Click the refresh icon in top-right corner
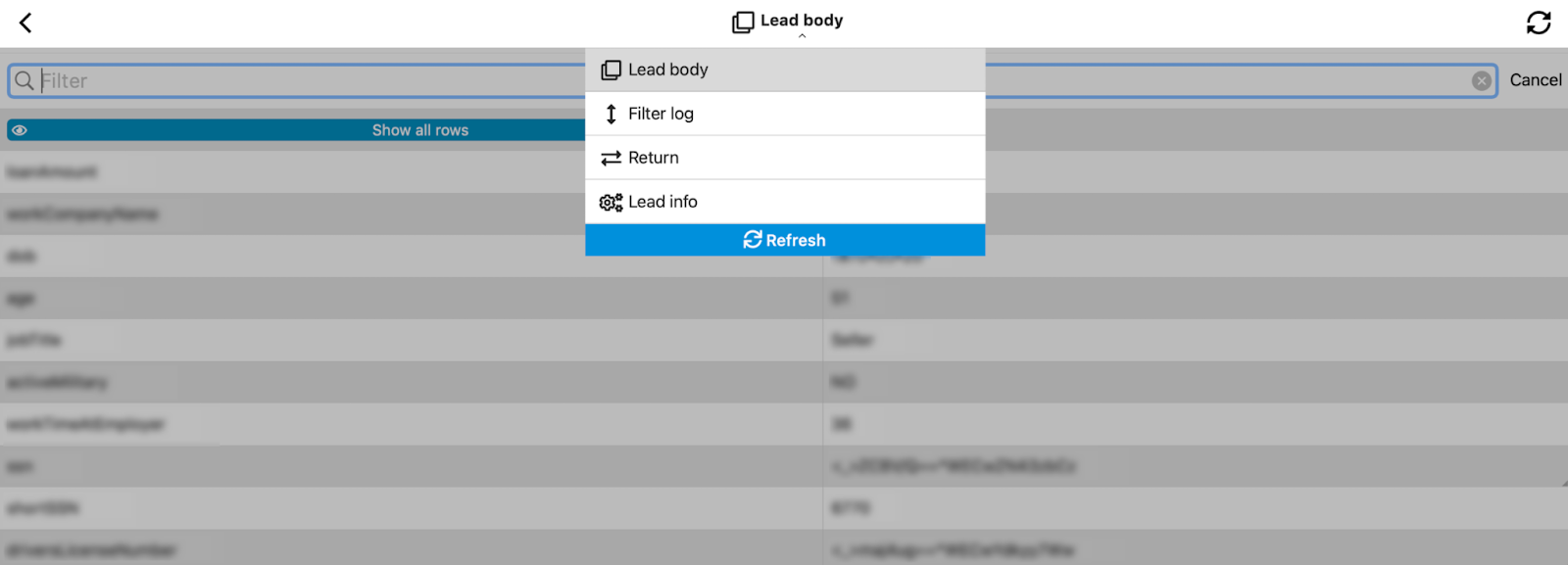The height and width of the screenshot is (565, 1568). pyautogui.click(x=1539, y=23)
